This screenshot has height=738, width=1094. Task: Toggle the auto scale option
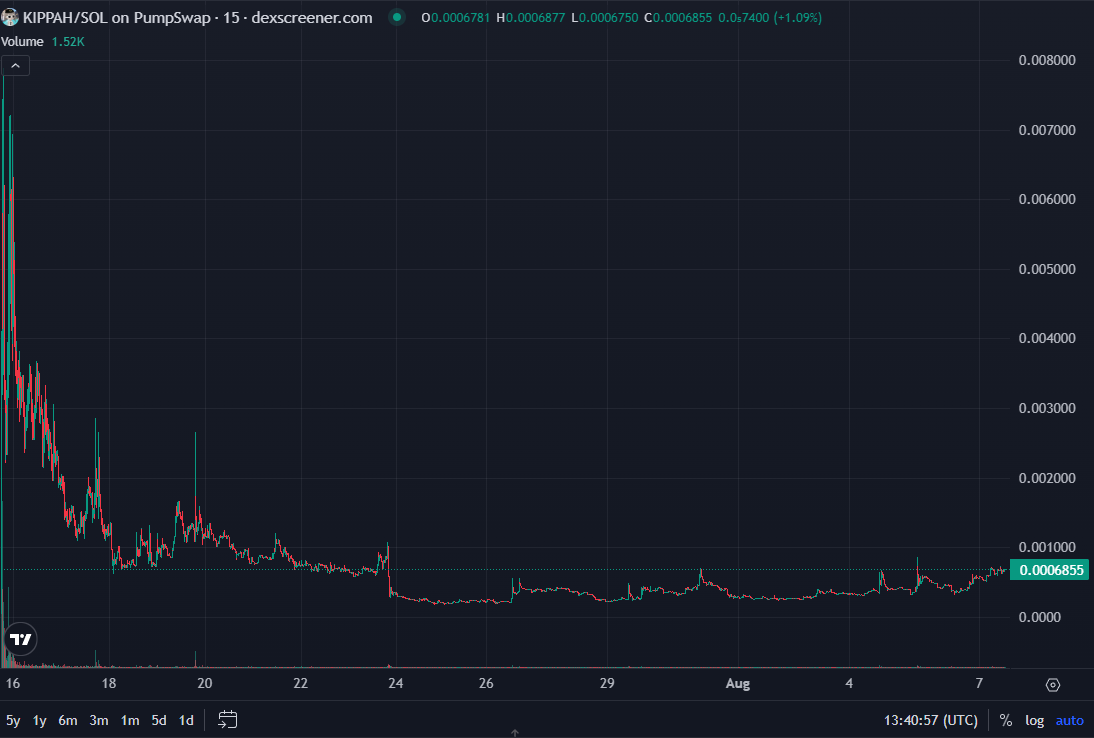[1069, 720]
